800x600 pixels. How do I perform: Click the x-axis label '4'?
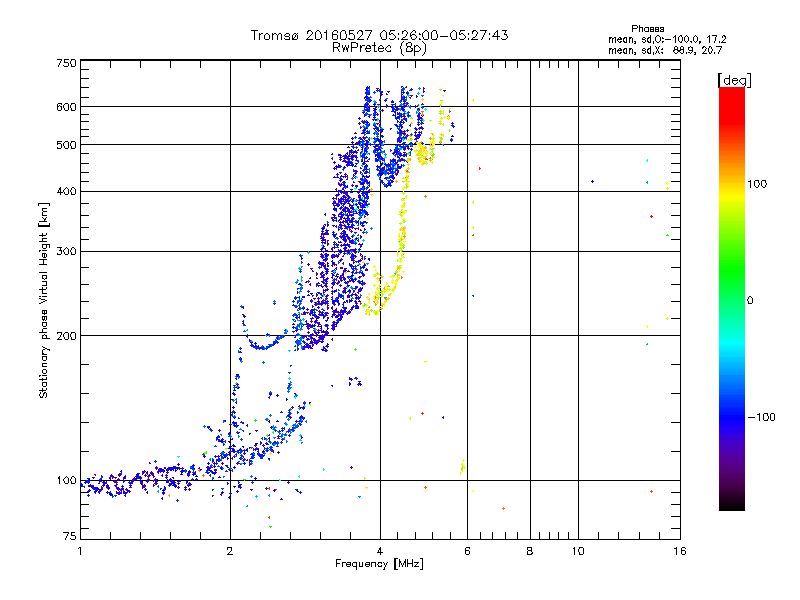coord(380,551)
